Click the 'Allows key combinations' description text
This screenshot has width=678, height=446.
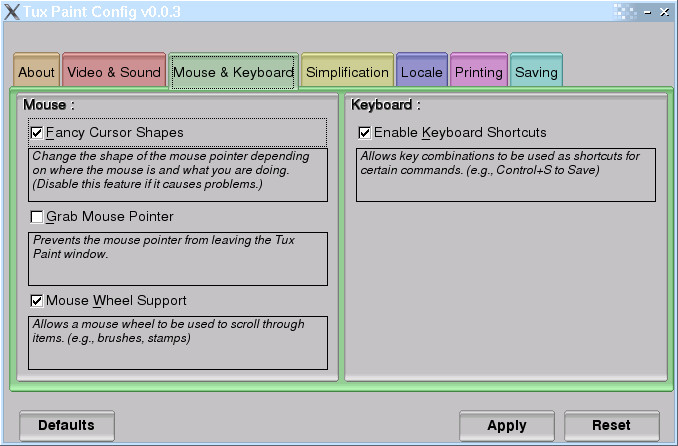tap(506, 175)
